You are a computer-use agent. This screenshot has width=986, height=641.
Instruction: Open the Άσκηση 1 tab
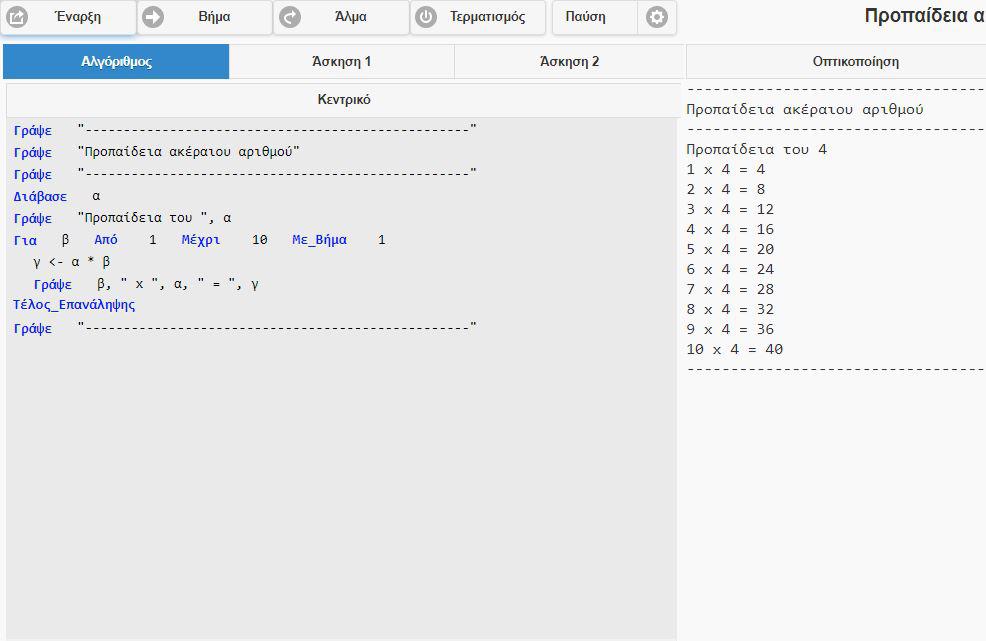(x=341, y=62)
